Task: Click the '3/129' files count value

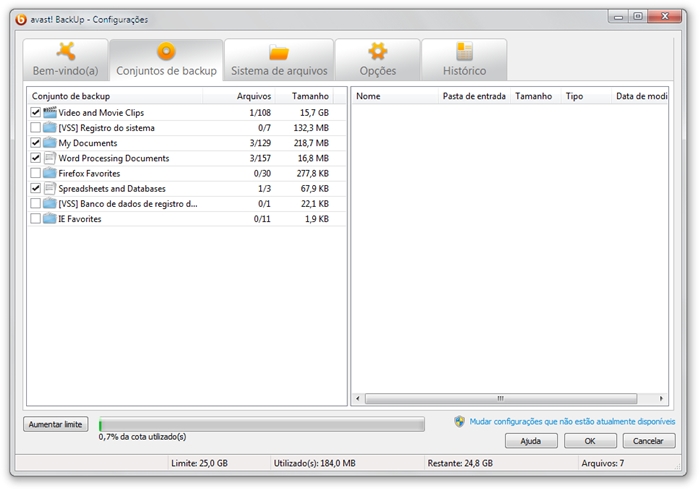Action: [x=260, y=143]
